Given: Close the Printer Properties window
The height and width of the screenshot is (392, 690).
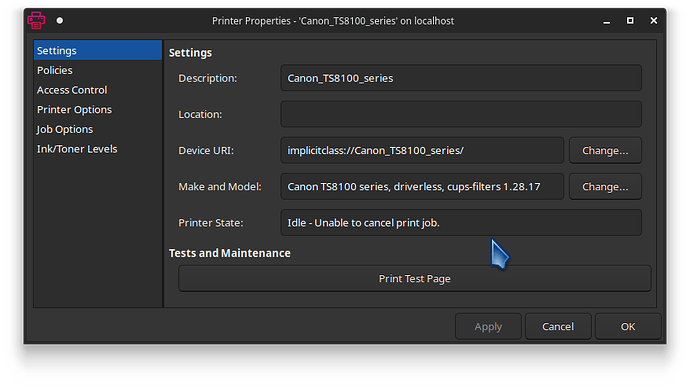Looking at the screenshot, I should (x=653, y=21).
